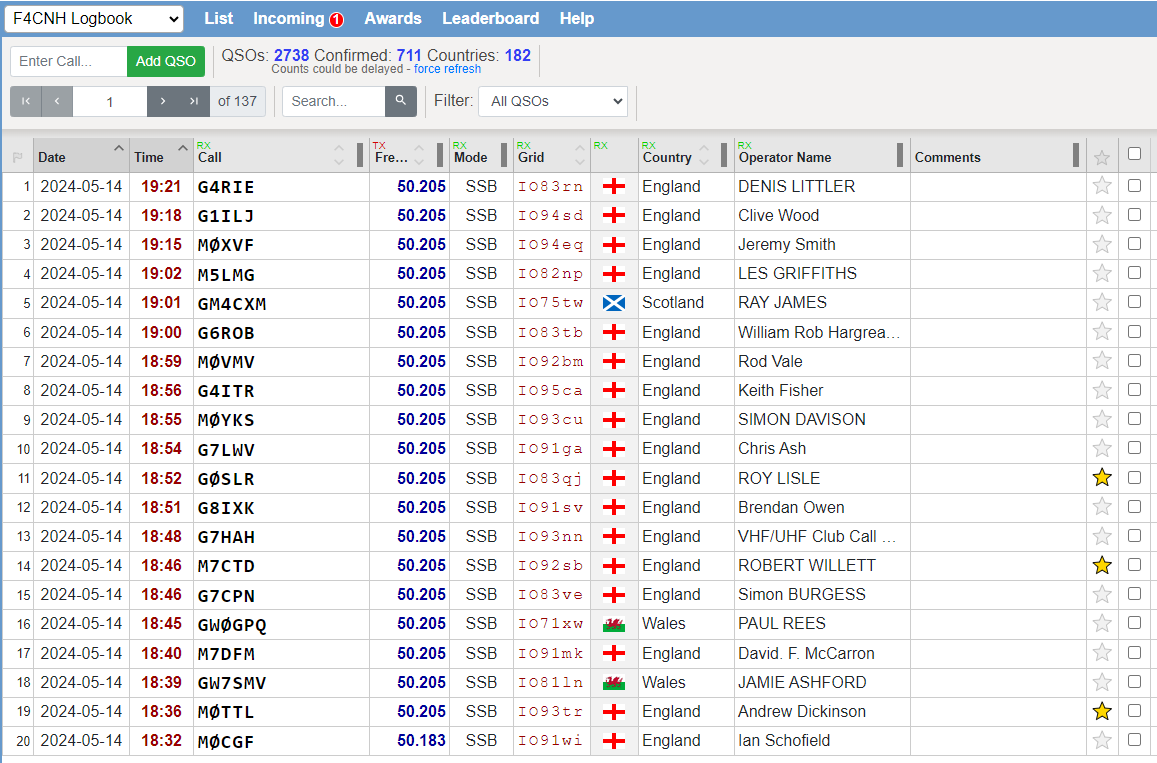This screenshot has height=763, width=1157.
Task: Click the Mode column header
Action: point(480,156)
